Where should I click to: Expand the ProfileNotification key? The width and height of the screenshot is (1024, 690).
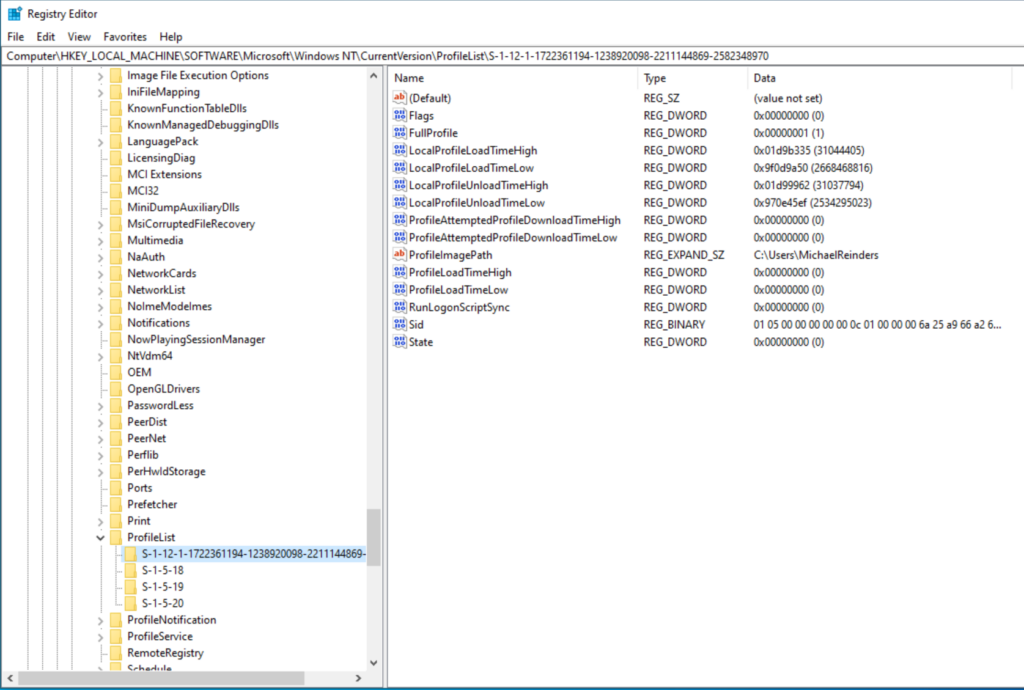(100, 620)
